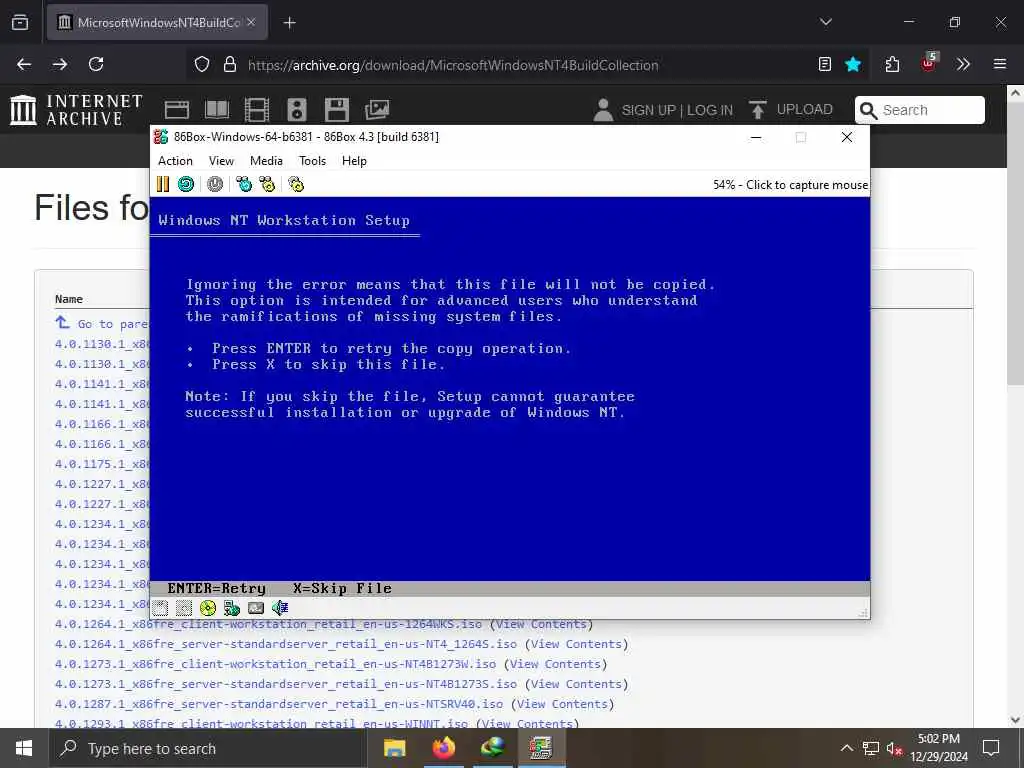Open the Internet Archive video film icon

point(257,110)
